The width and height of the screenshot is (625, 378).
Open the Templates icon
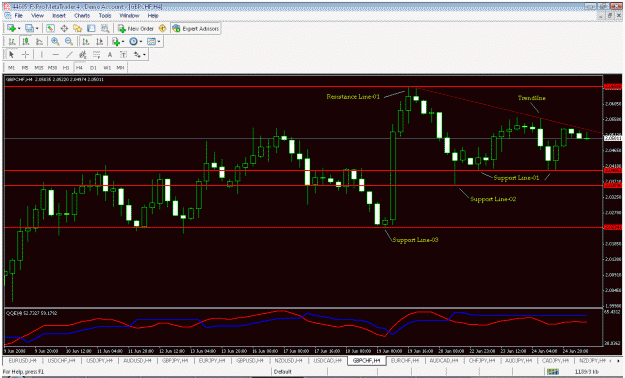pos(151,41)
